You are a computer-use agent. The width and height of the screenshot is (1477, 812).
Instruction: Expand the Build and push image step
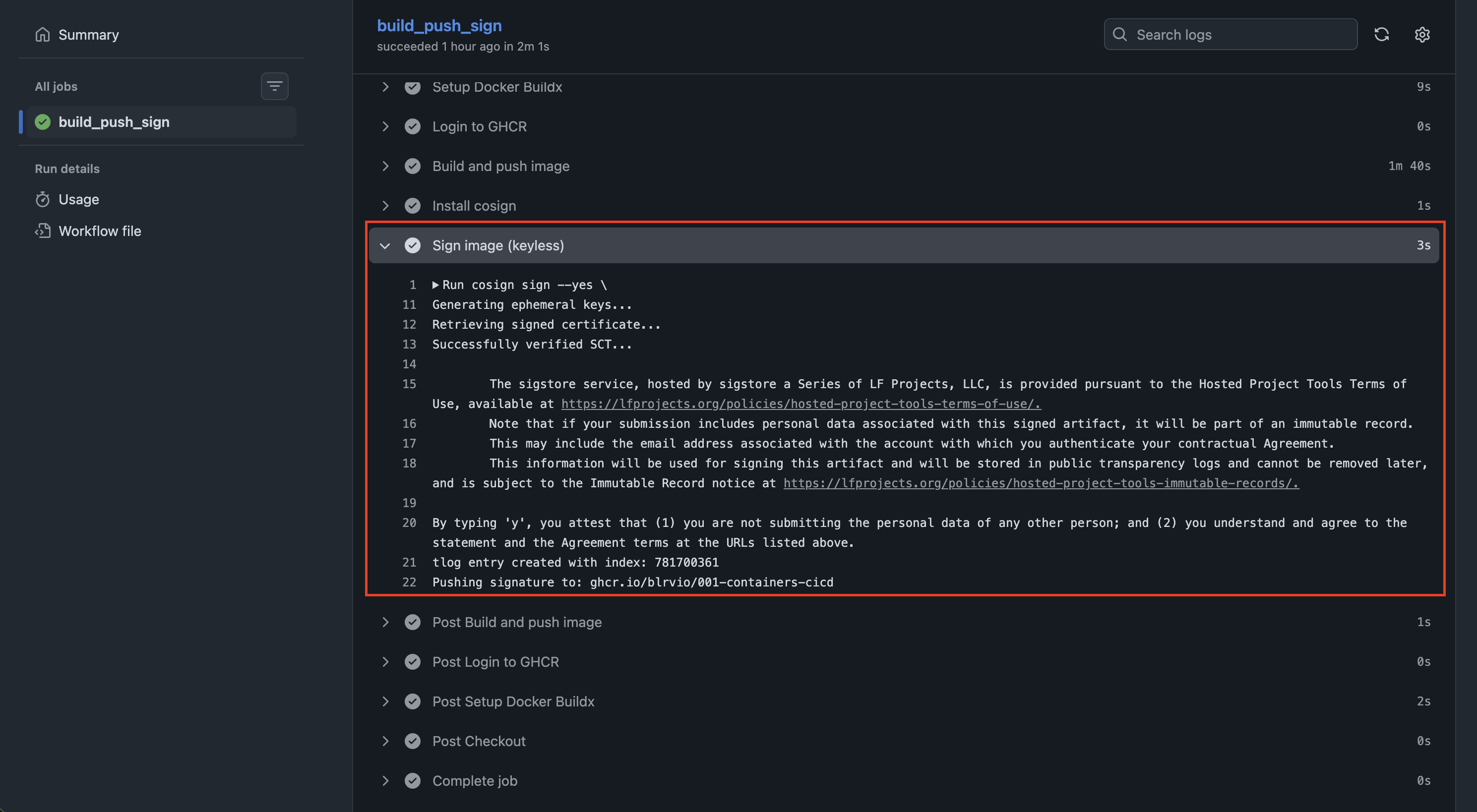(385, 166)
